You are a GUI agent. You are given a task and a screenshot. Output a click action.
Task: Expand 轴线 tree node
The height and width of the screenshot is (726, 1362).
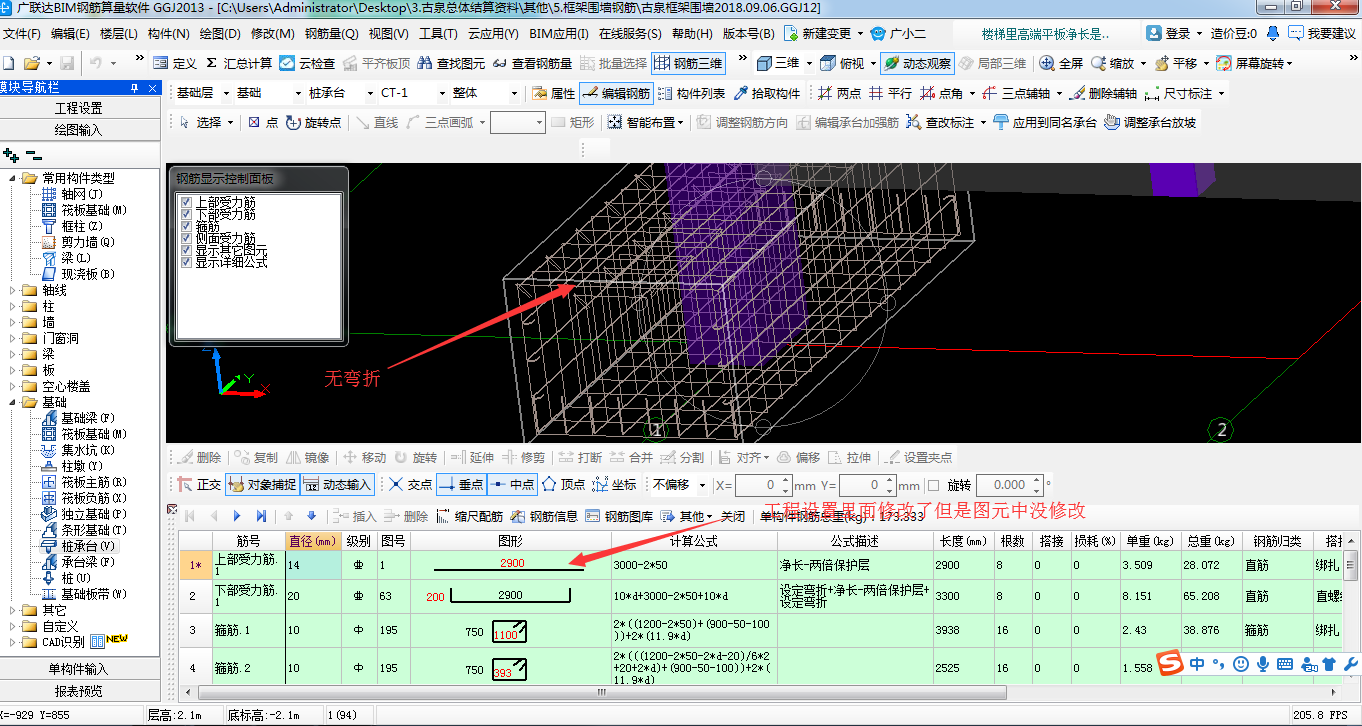click(x=13, y=290)
